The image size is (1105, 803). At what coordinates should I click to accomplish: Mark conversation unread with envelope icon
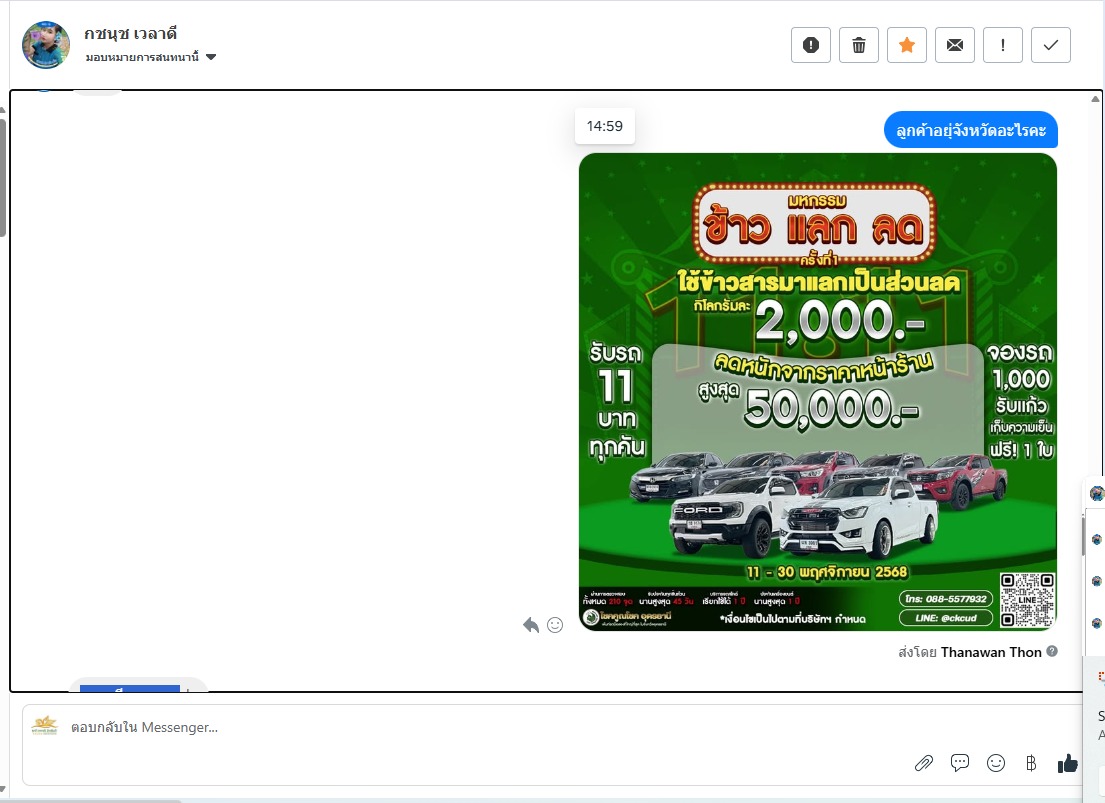[955, 45]
